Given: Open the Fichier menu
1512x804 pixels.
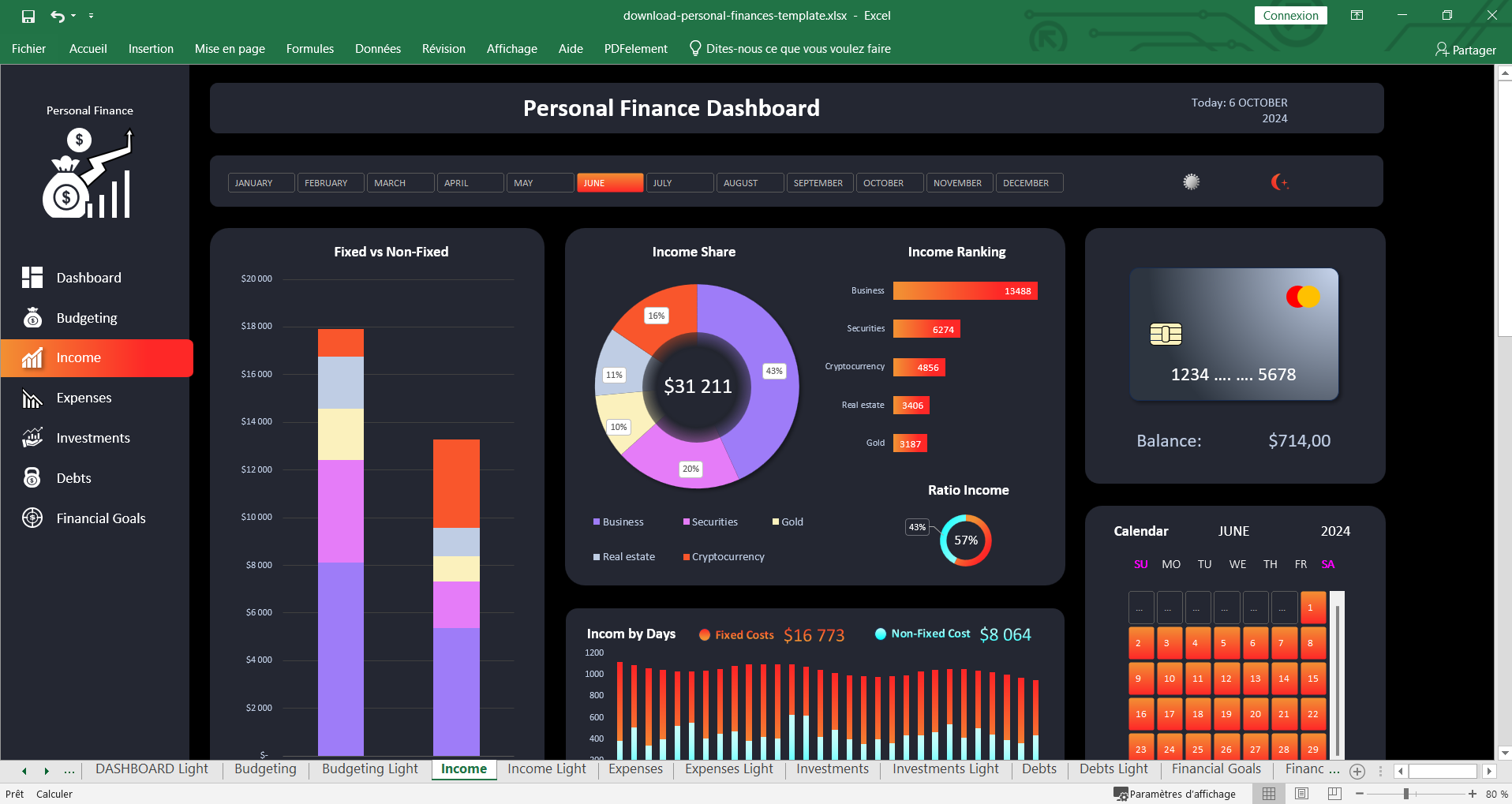Looking at the screenshot, I should click(28, 49).
